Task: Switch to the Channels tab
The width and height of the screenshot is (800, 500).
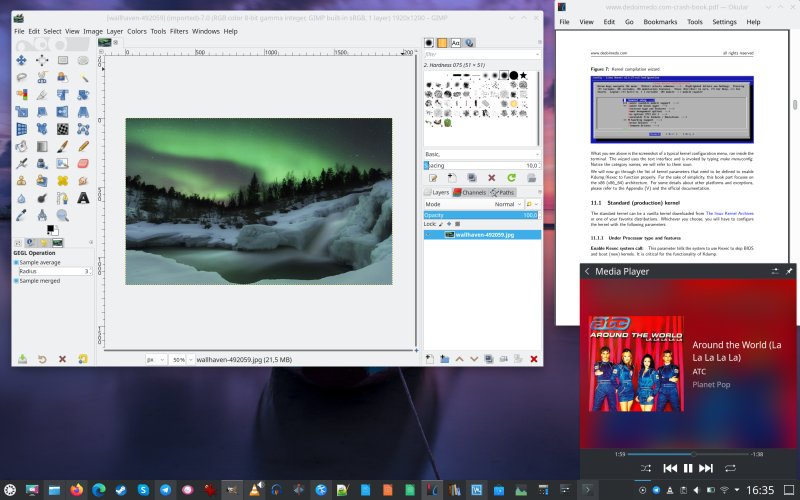Action: pos(469,192)
